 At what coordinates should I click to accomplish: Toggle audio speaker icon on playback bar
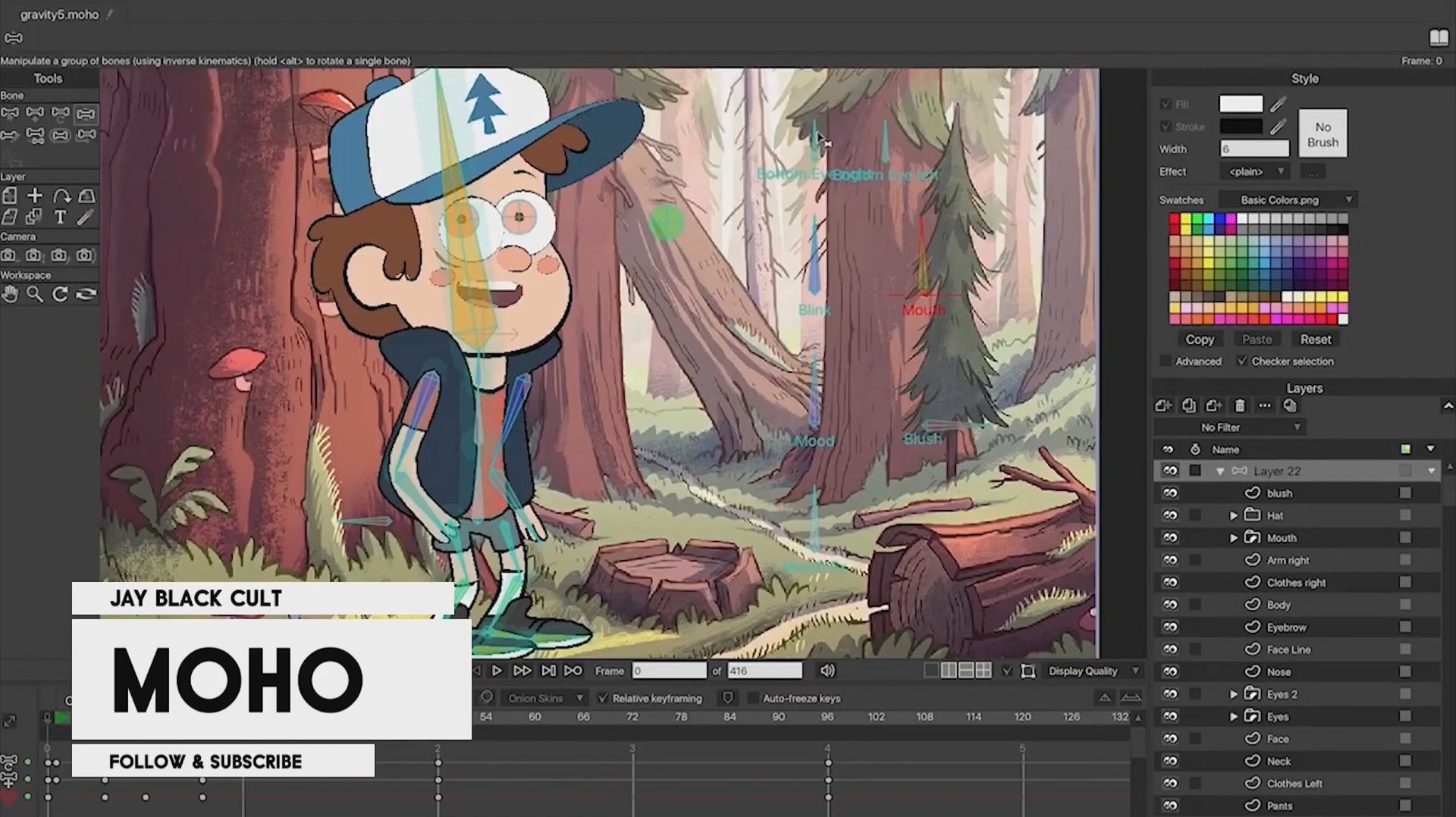[827, 671]
